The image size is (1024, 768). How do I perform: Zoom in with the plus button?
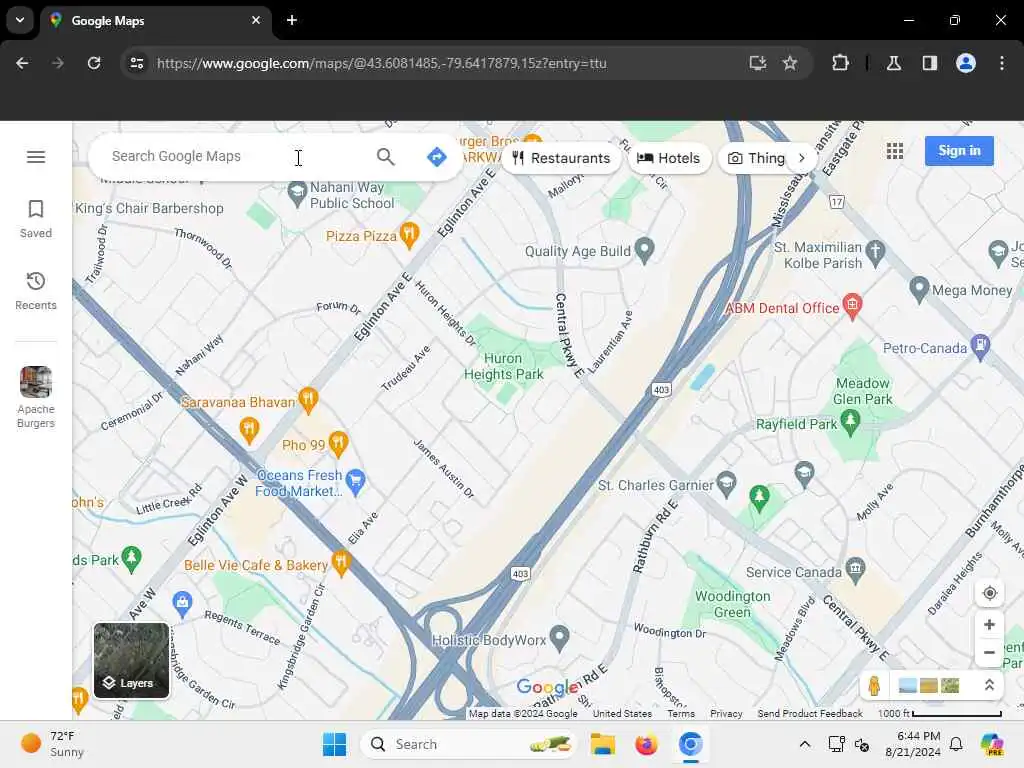tap(989, 624)
